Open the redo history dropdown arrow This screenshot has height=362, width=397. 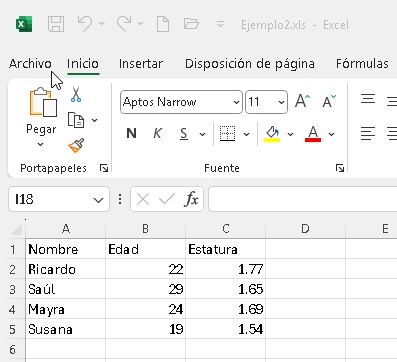[x=141, y=23]
